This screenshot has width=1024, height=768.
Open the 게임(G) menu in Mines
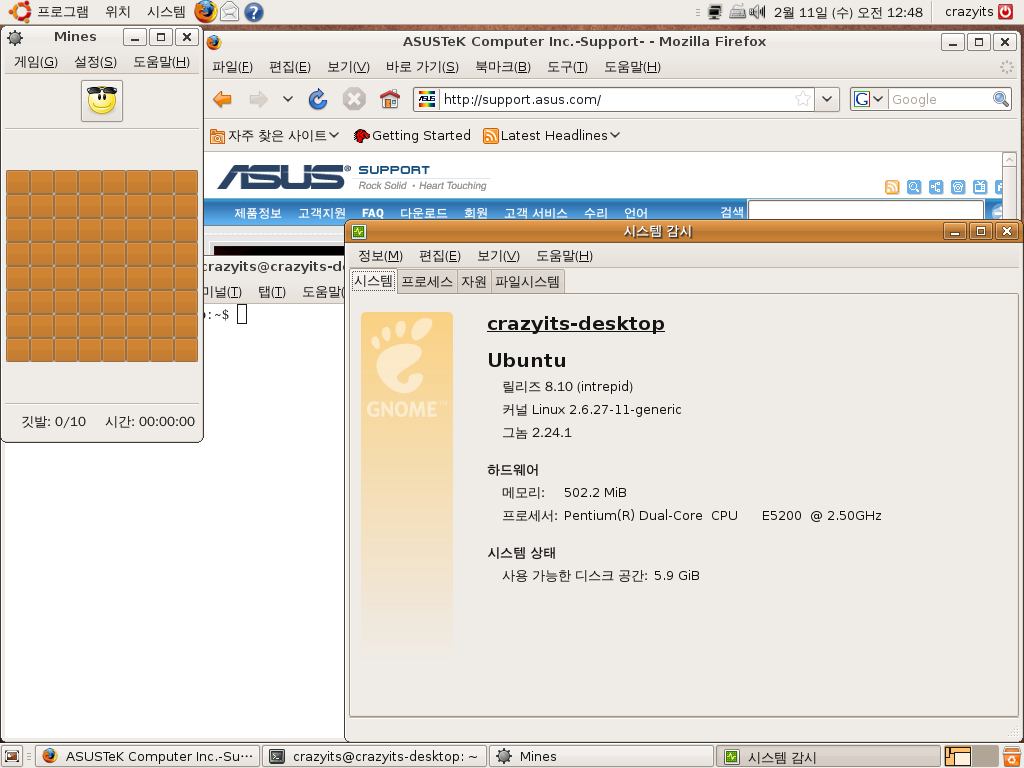(36, 62)
